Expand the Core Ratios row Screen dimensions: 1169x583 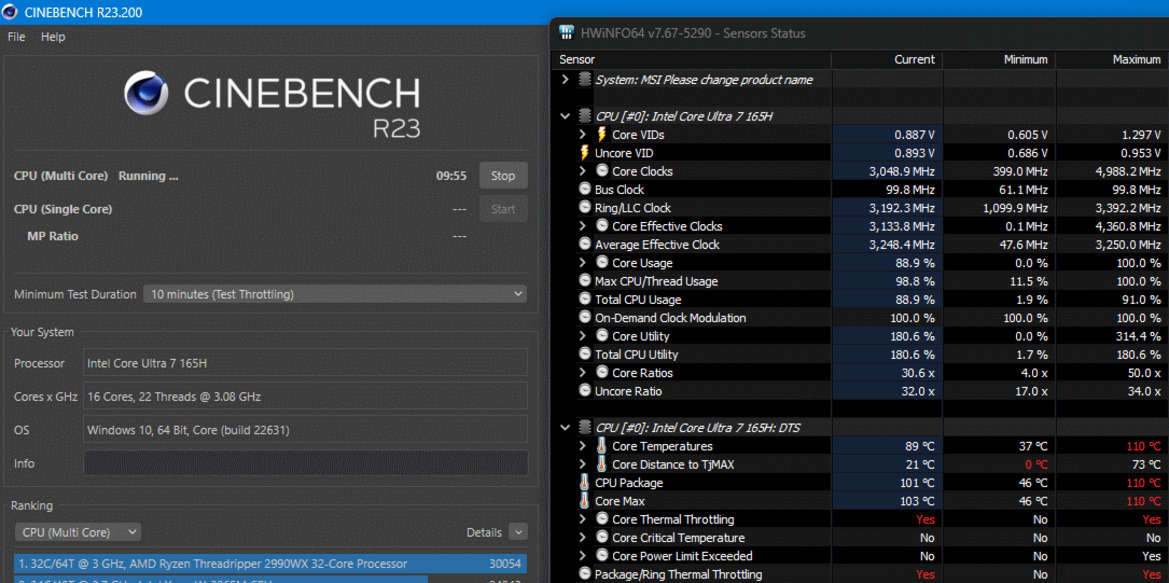click(x=583, y=372)
